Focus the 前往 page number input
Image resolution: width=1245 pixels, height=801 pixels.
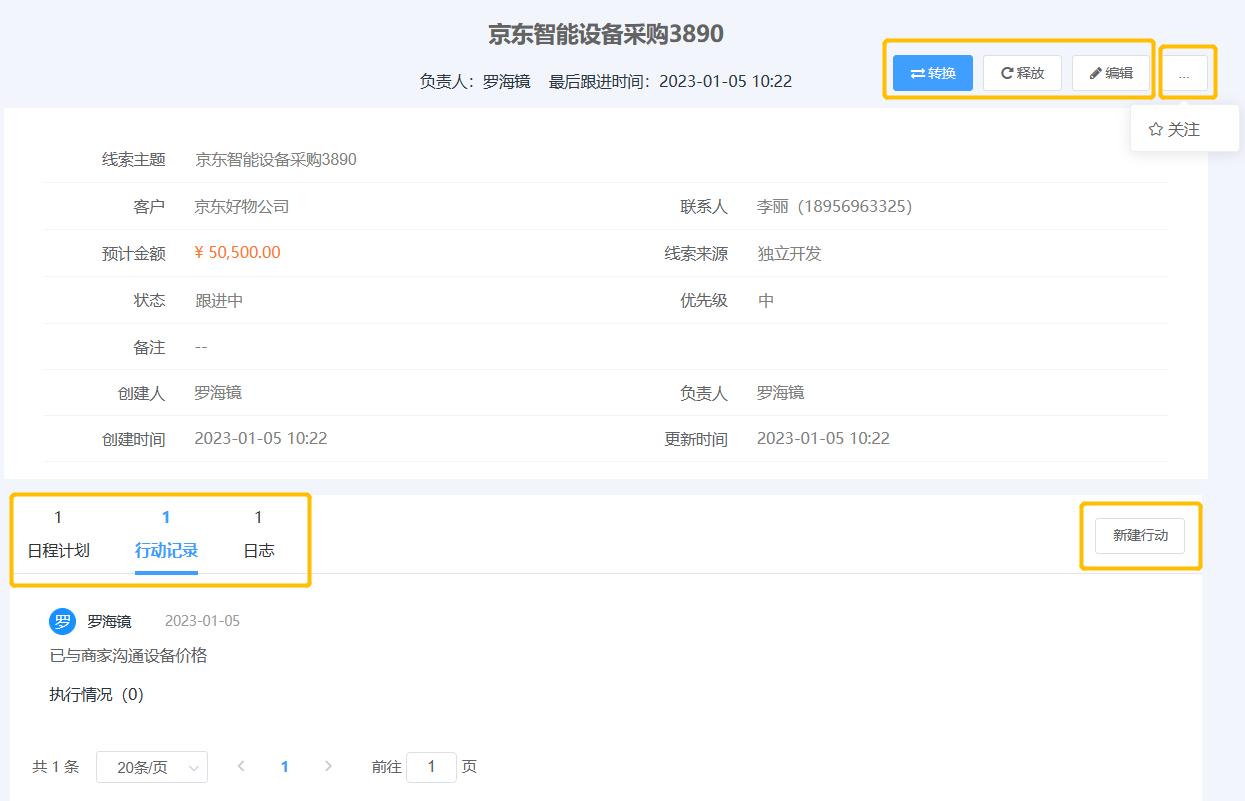[431, 767]
